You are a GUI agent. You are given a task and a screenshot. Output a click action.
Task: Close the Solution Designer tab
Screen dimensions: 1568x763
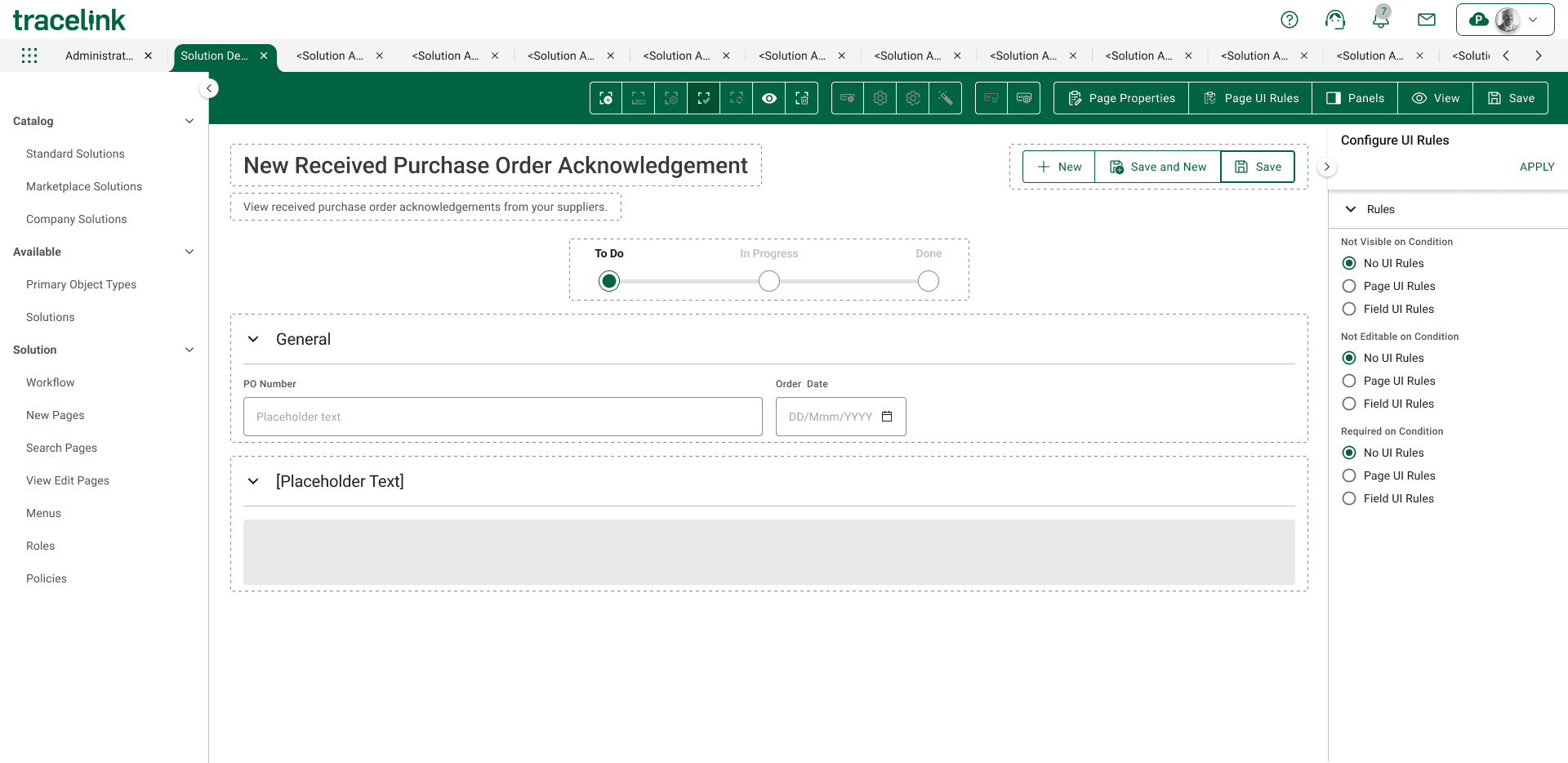coord(264,56)
